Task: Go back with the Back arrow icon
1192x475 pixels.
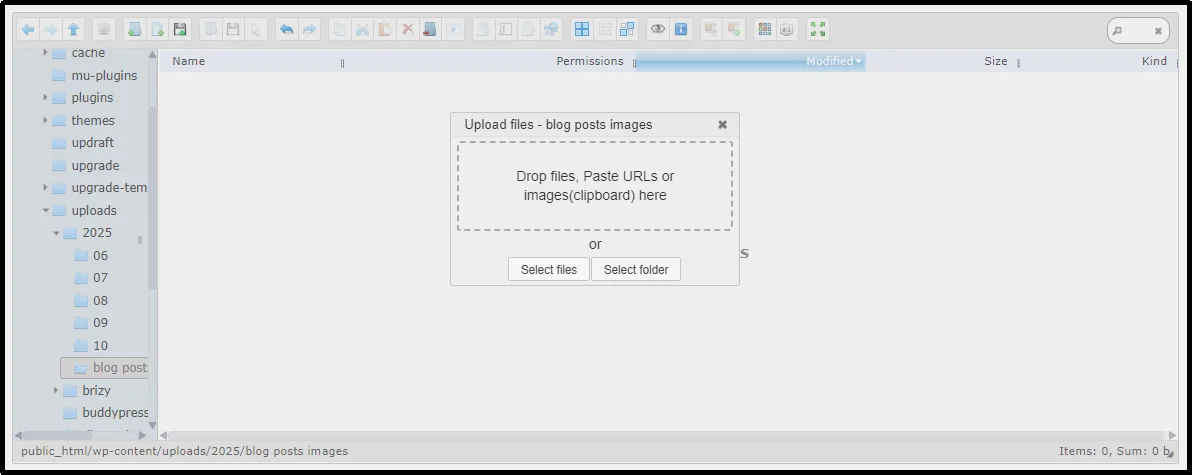Action: (x=28, y=30)
